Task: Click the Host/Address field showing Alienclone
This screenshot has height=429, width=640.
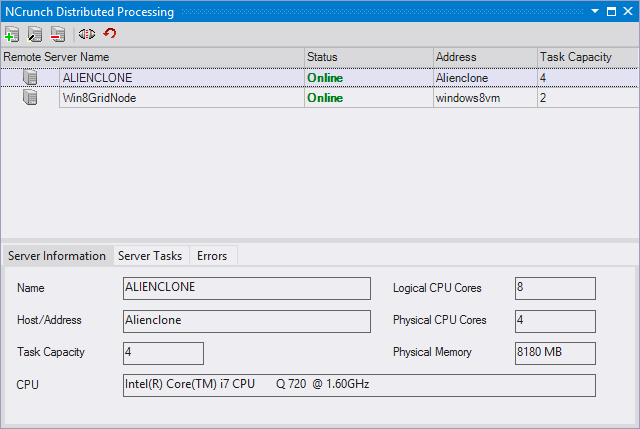Action: click(245, 321)
